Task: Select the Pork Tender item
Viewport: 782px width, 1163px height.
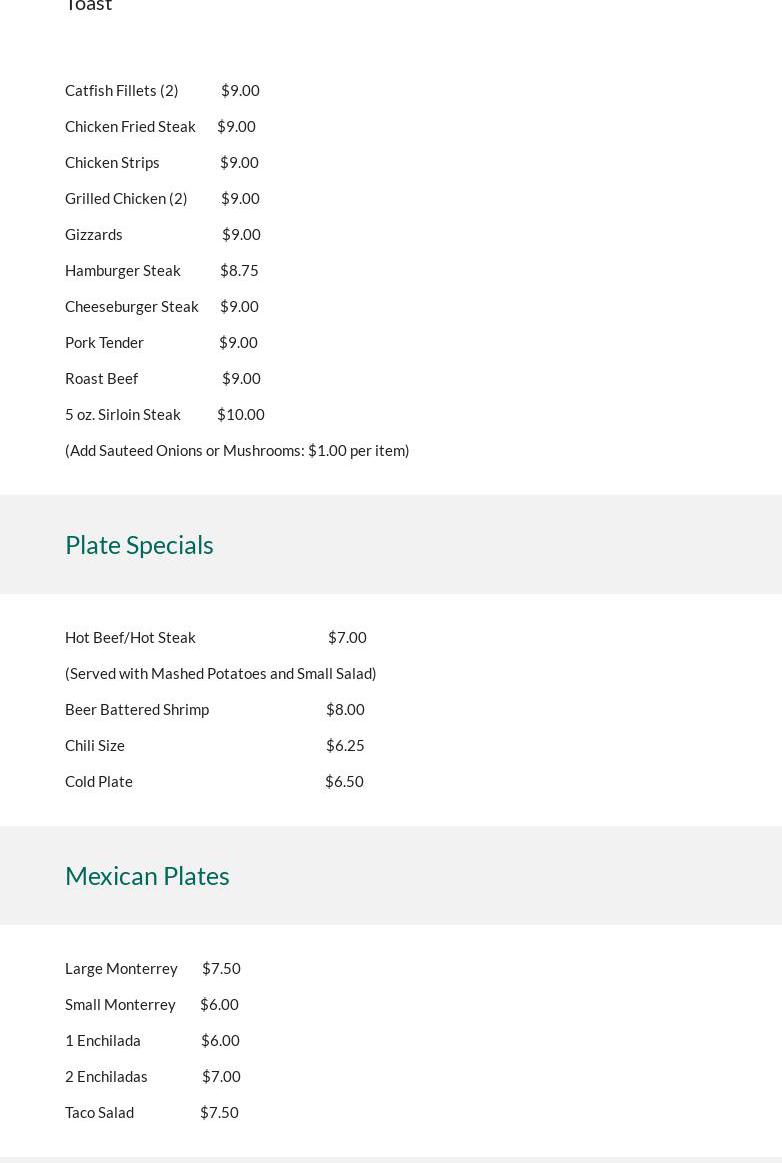Action: tap(104, 343)
